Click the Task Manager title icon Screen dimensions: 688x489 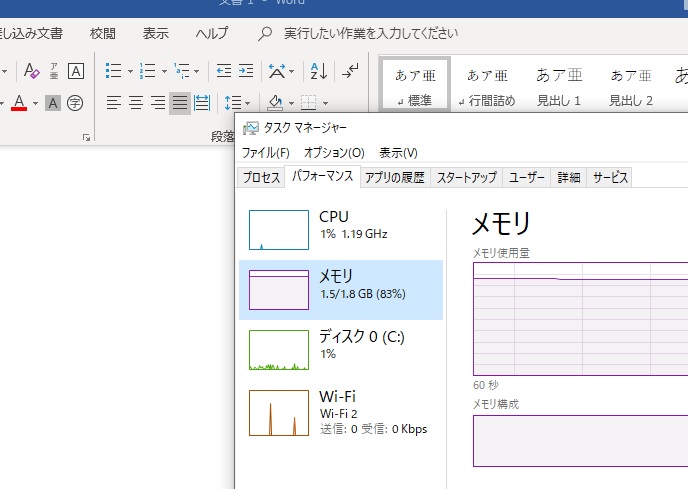(251, 128)
